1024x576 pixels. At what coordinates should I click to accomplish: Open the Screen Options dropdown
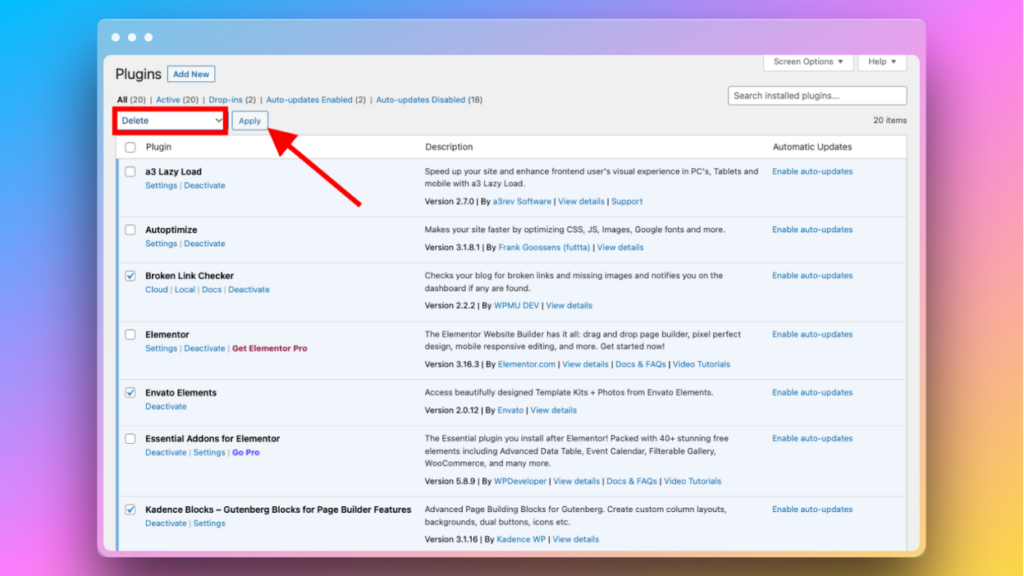tap(808, 61)
